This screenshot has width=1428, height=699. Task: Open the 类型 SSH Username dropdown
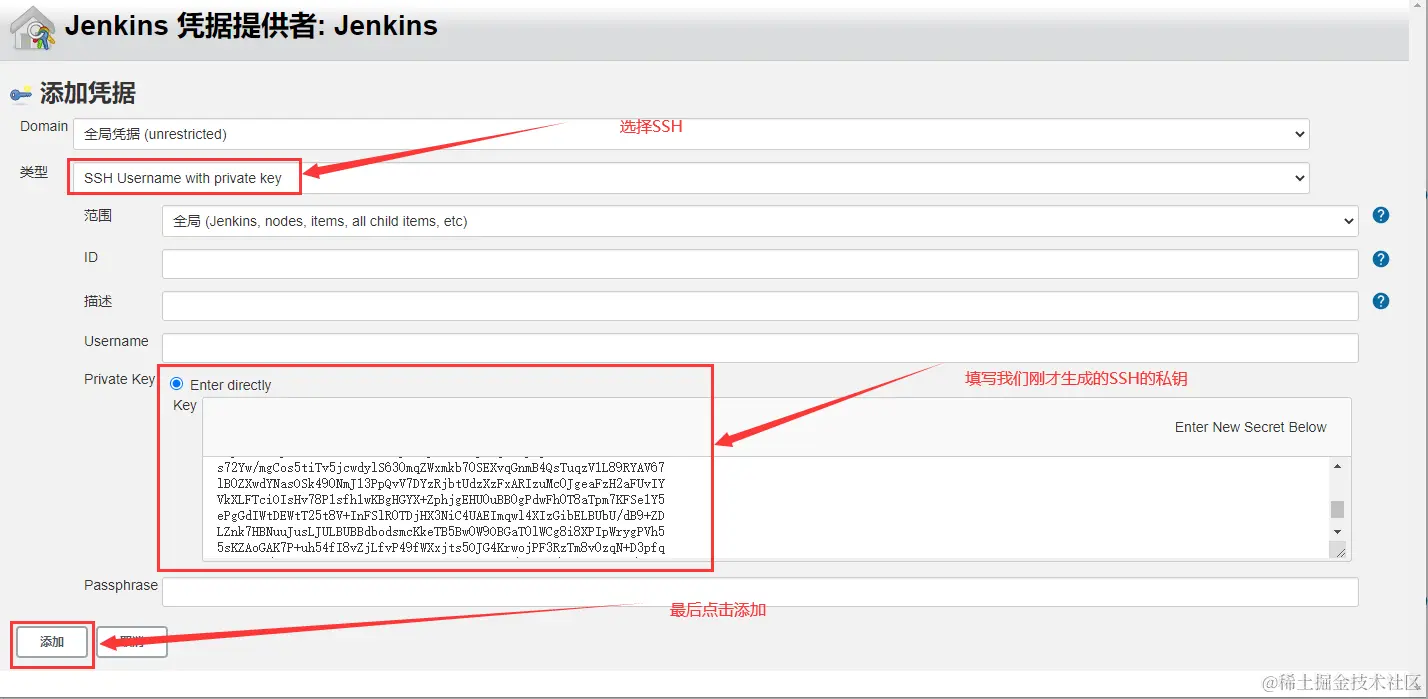coord(691,178)
